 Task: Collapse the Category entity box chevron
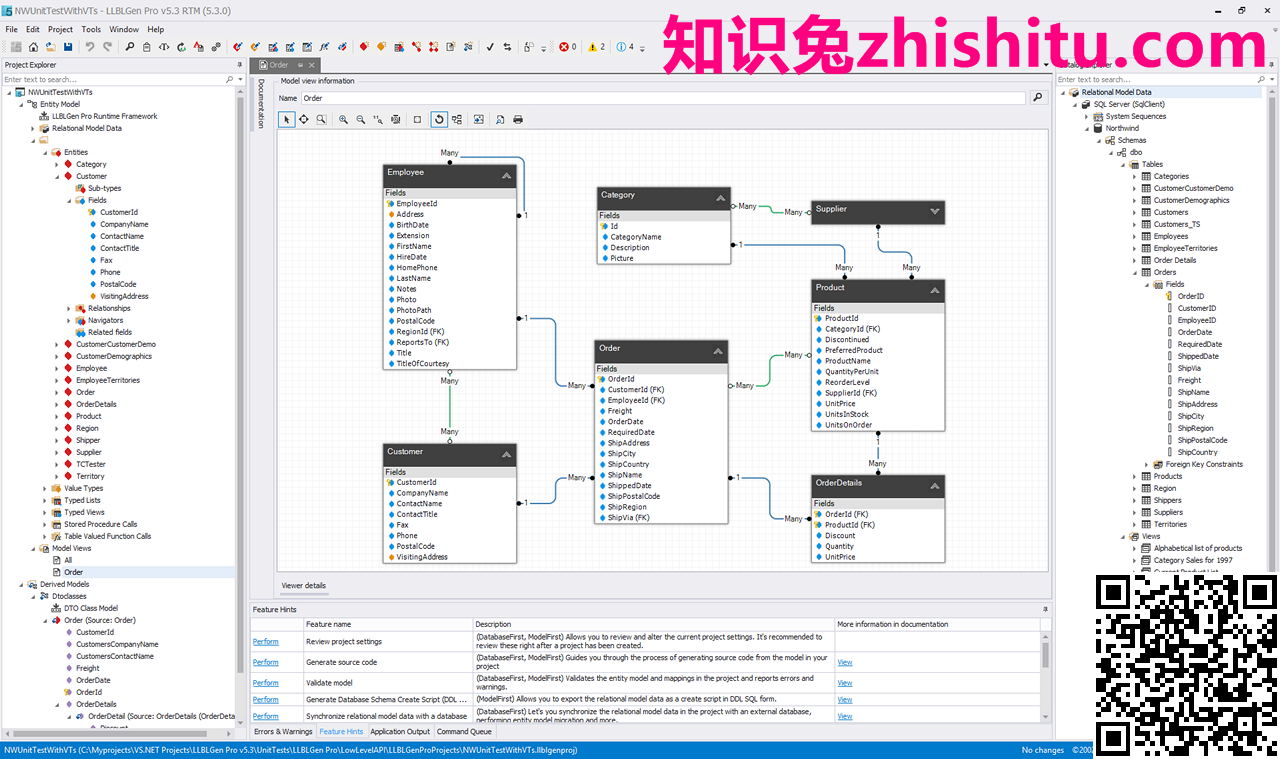[x=720, y=198]
